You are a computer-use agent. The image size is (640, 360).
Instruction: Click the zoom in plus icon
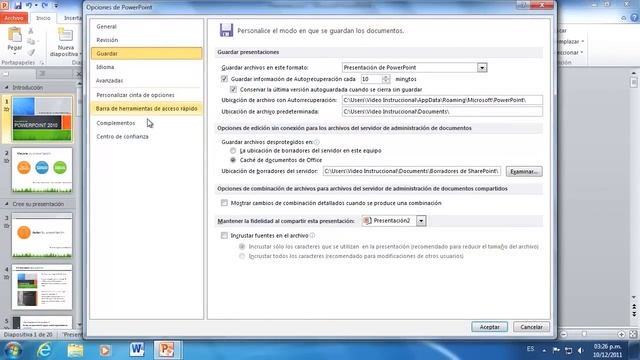click(621, 334)
